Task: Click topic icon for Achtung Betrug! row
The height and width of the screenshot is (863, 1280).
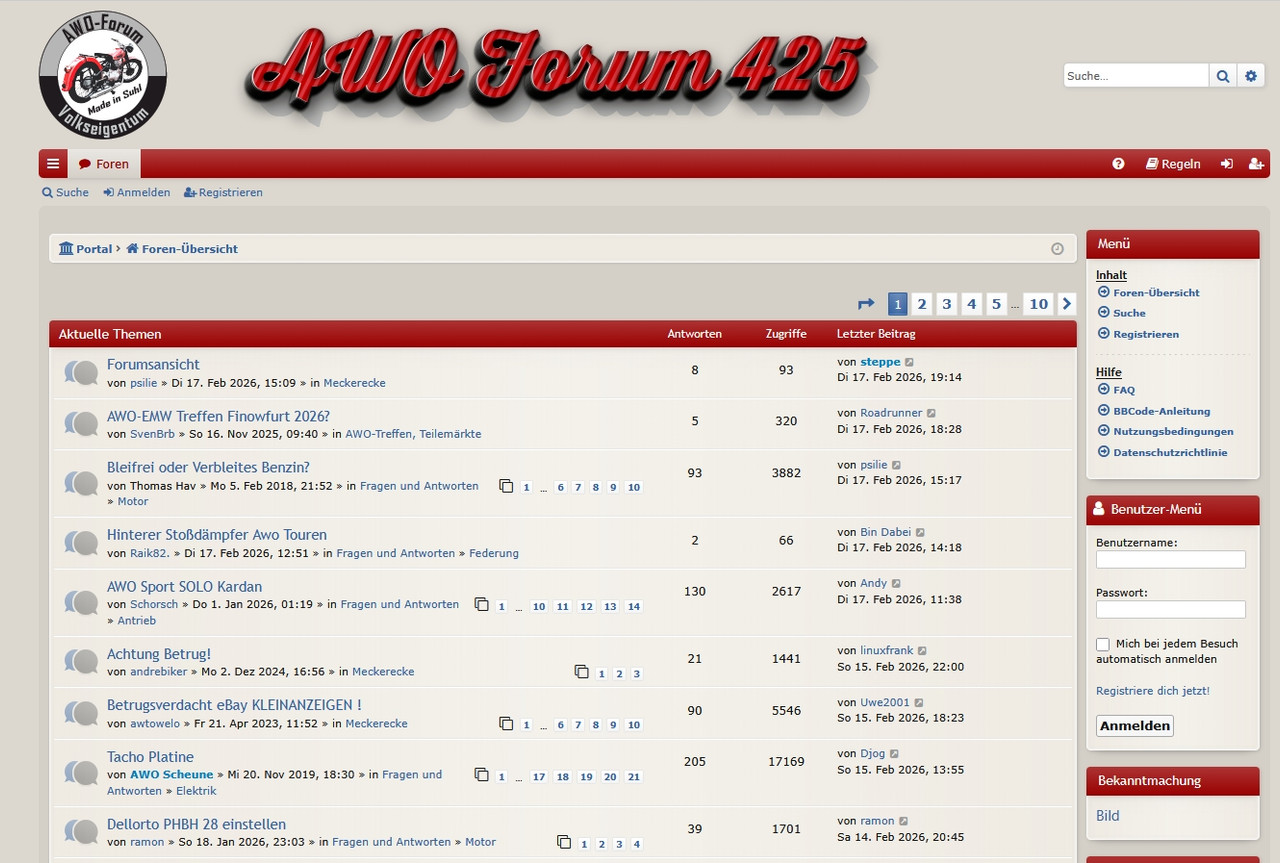Action: pos(80,661)
